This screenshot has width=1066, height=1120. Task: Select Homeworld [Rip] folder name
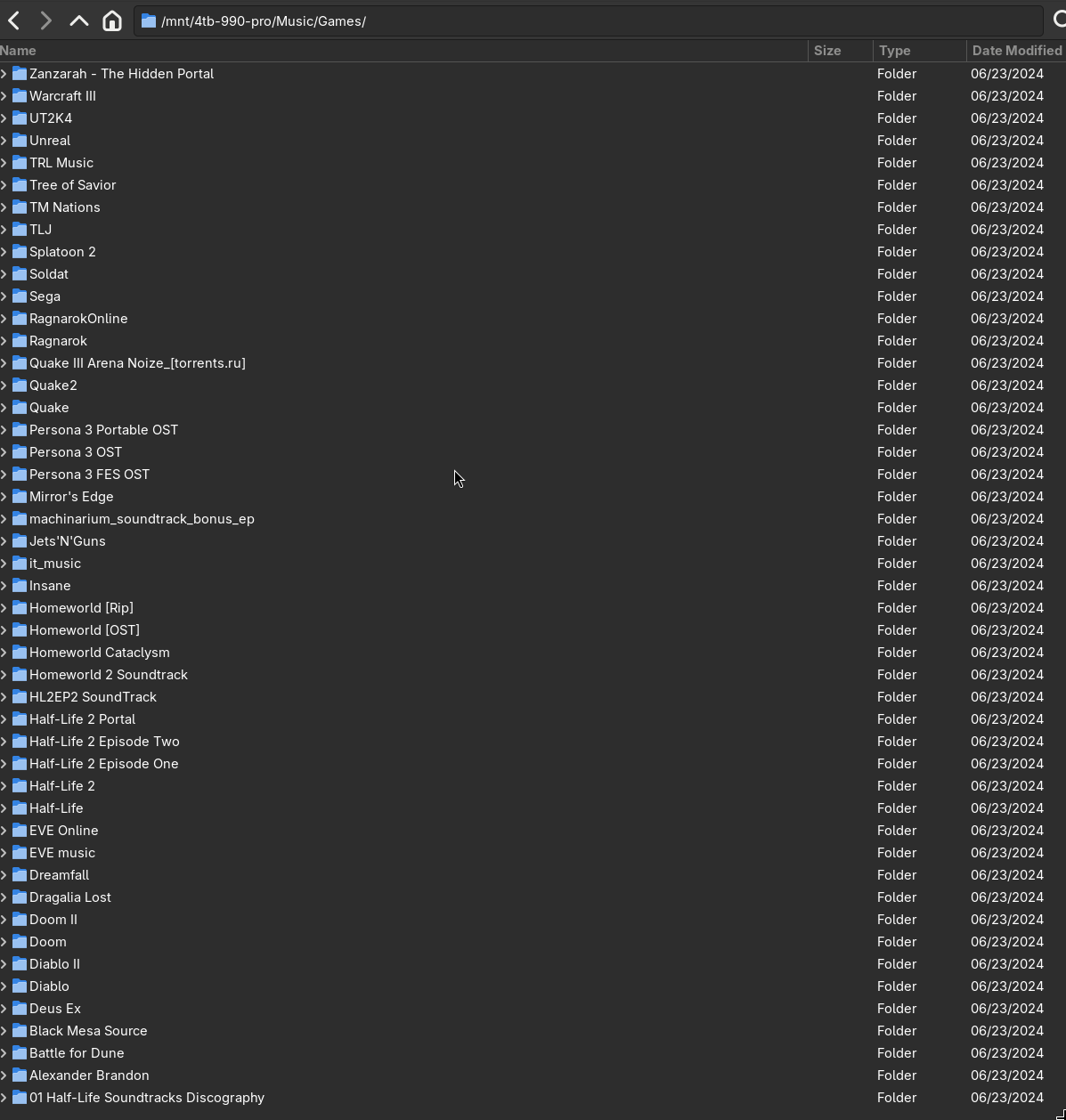[x=81, y=608]
